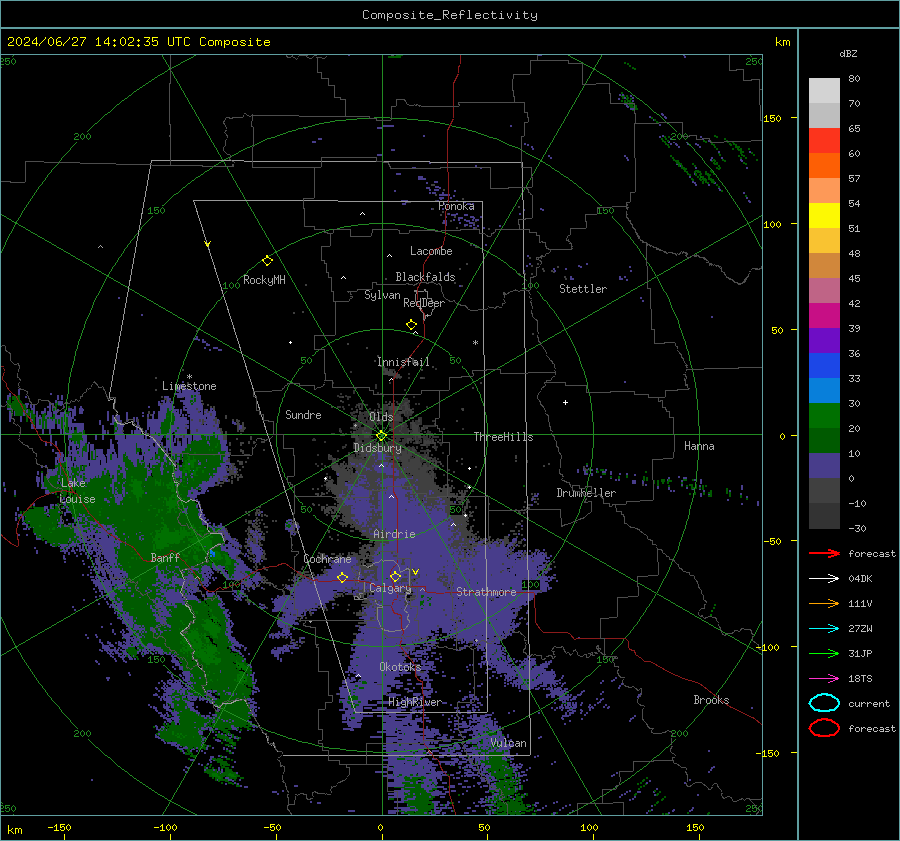Click the Okotoks map label
The width and height of the screenshot is (900, 841).
[400, 667]
